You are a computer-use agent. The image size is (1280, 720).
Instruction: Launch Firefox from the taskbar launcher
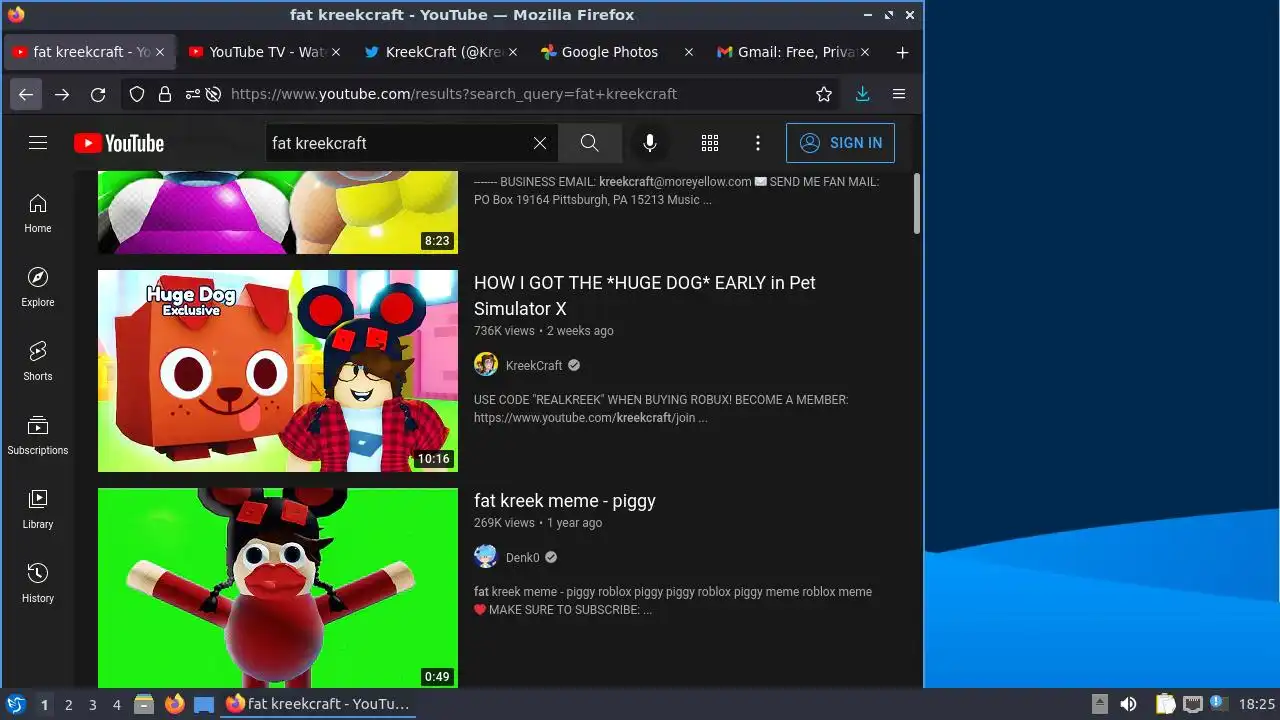pos(174,704)
